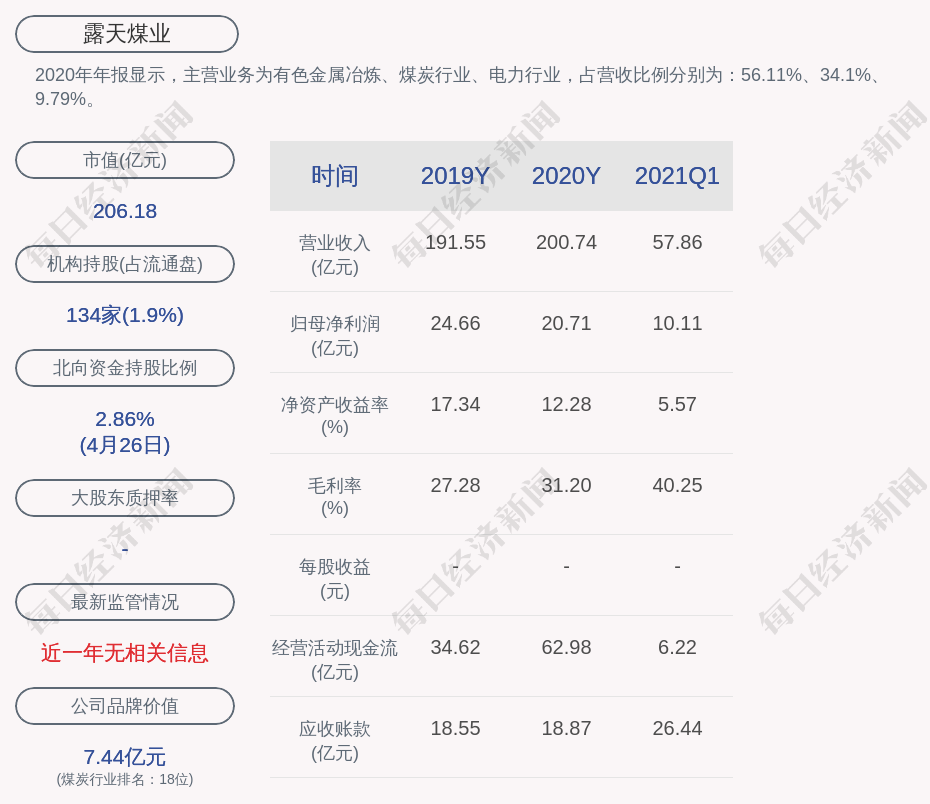Click the brand value 7.44亿元

(x=125, y=757)
